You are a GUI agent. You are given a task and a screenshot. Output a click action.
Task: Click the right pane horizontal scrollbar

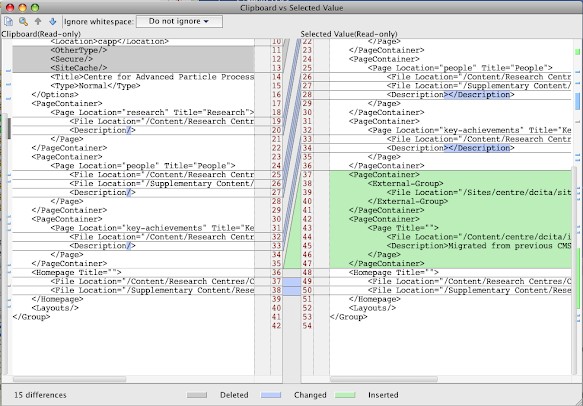(384, 379)
